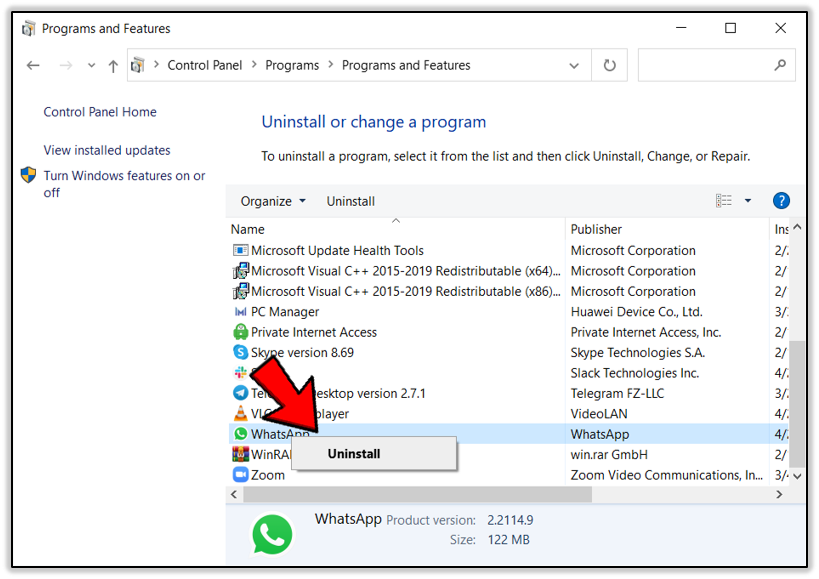Open View installed updates link
Image resolution: width=819 pixels, height=579 pixels.
tap(107, 150)
